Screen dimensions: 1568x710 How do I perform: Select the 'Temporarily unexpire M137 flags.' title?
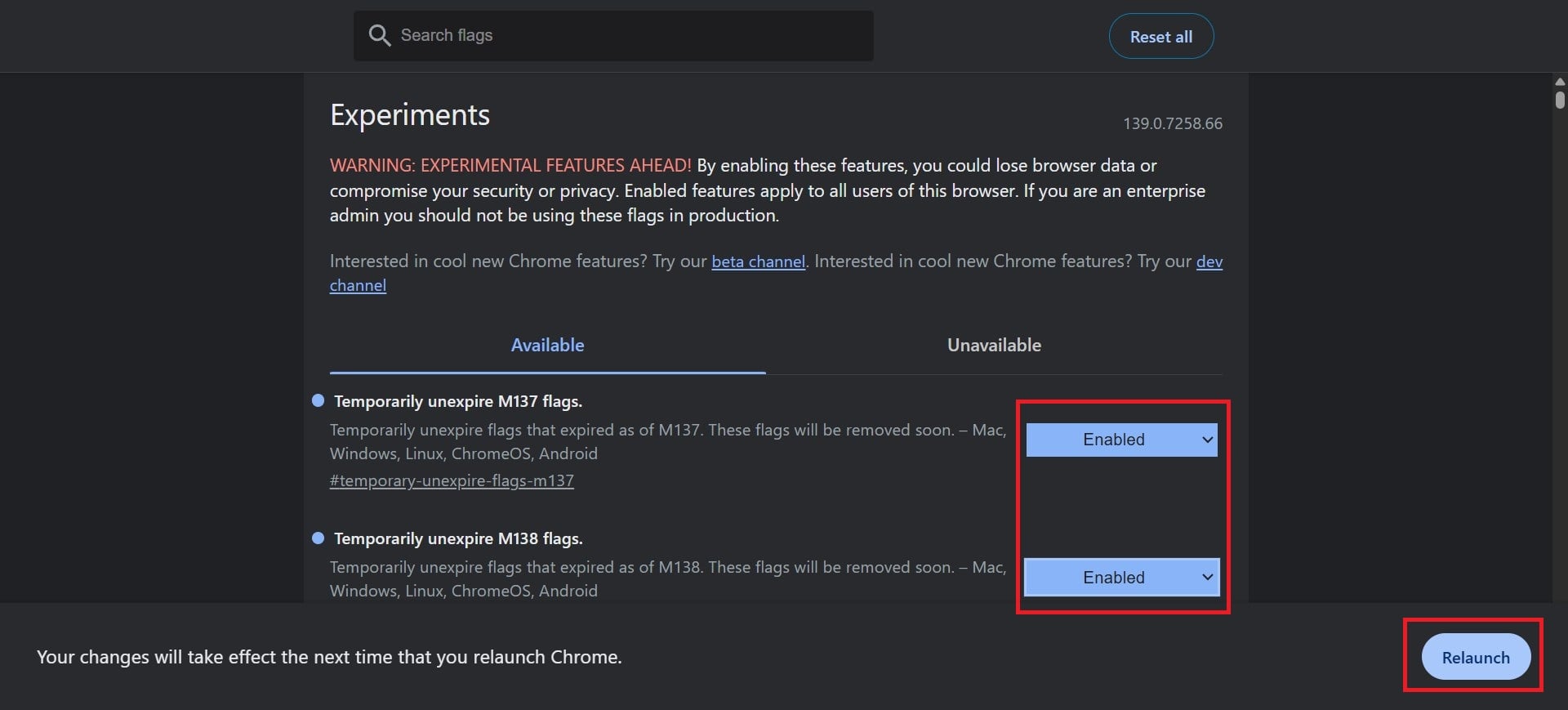pyautogui.click(x=458, y=401)
